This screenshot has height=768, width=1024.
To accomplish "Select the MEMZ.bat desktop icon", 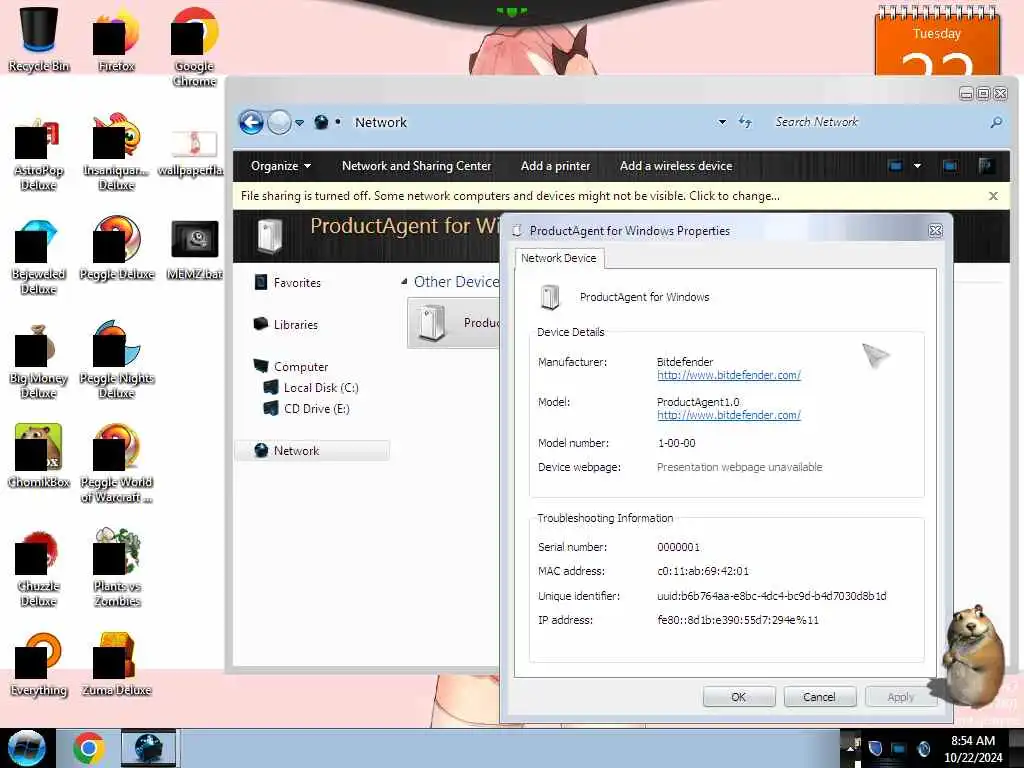I will click(194, 250).
